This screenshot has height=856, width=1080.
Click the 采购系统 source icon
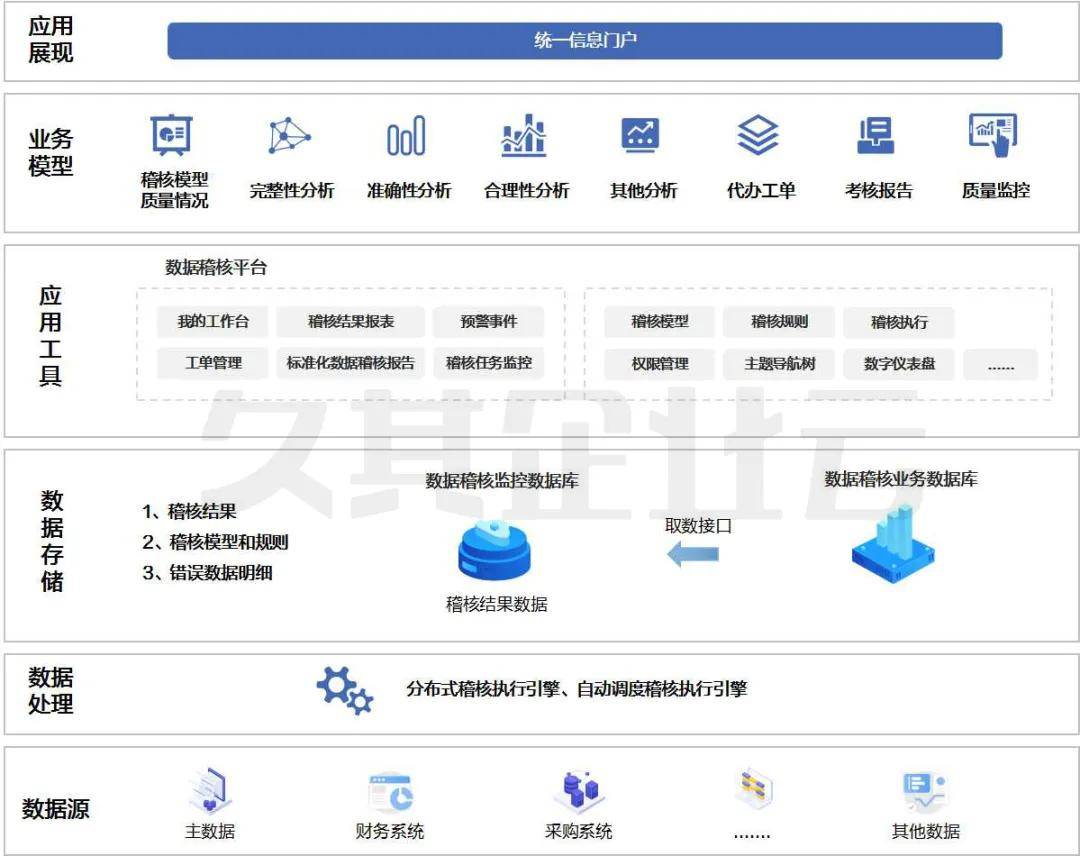point(579,791)
